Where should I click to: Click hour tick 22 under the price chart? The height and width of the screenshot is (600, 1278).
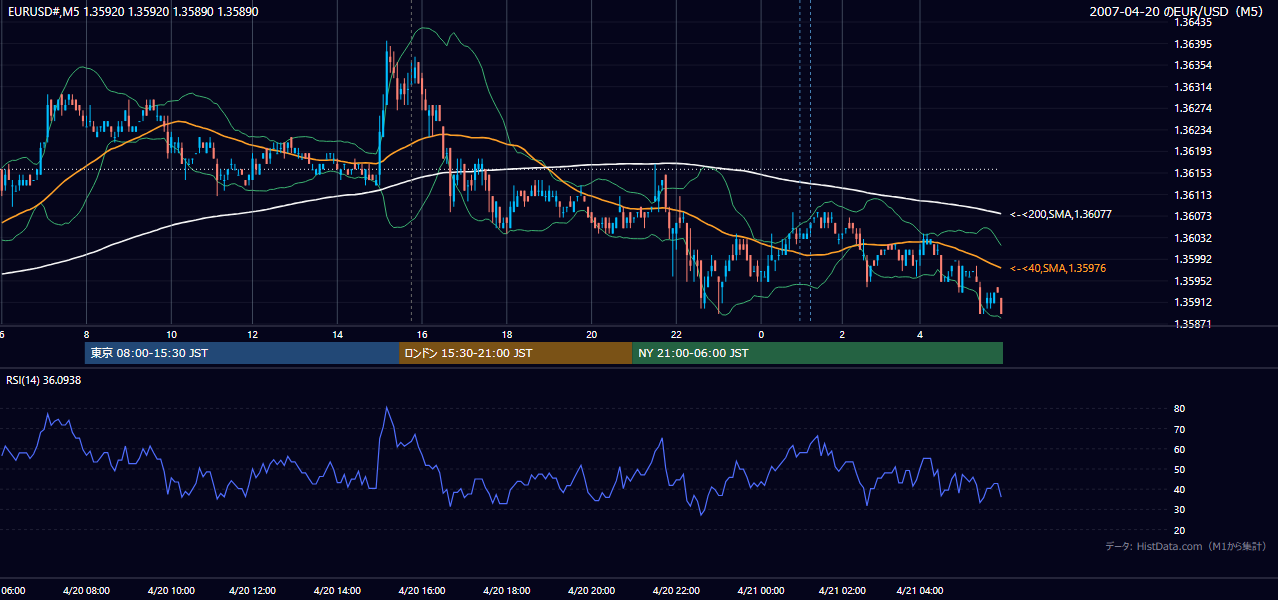coord(676,334)
